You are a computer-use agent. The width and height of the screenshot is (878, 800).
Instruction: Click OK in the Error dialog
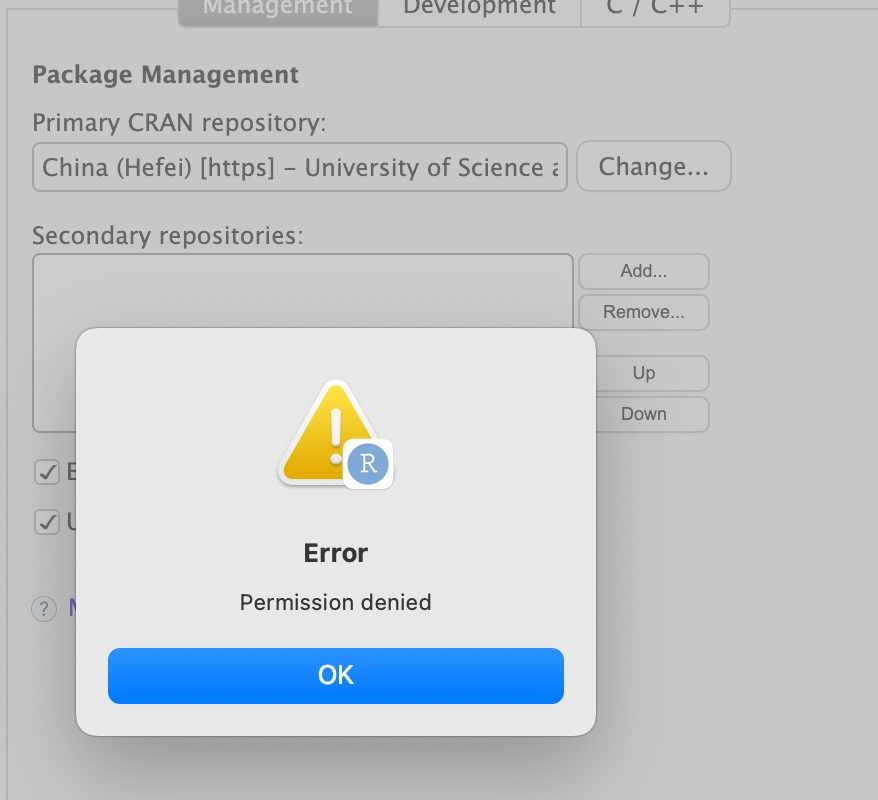(x=336, y=675)
